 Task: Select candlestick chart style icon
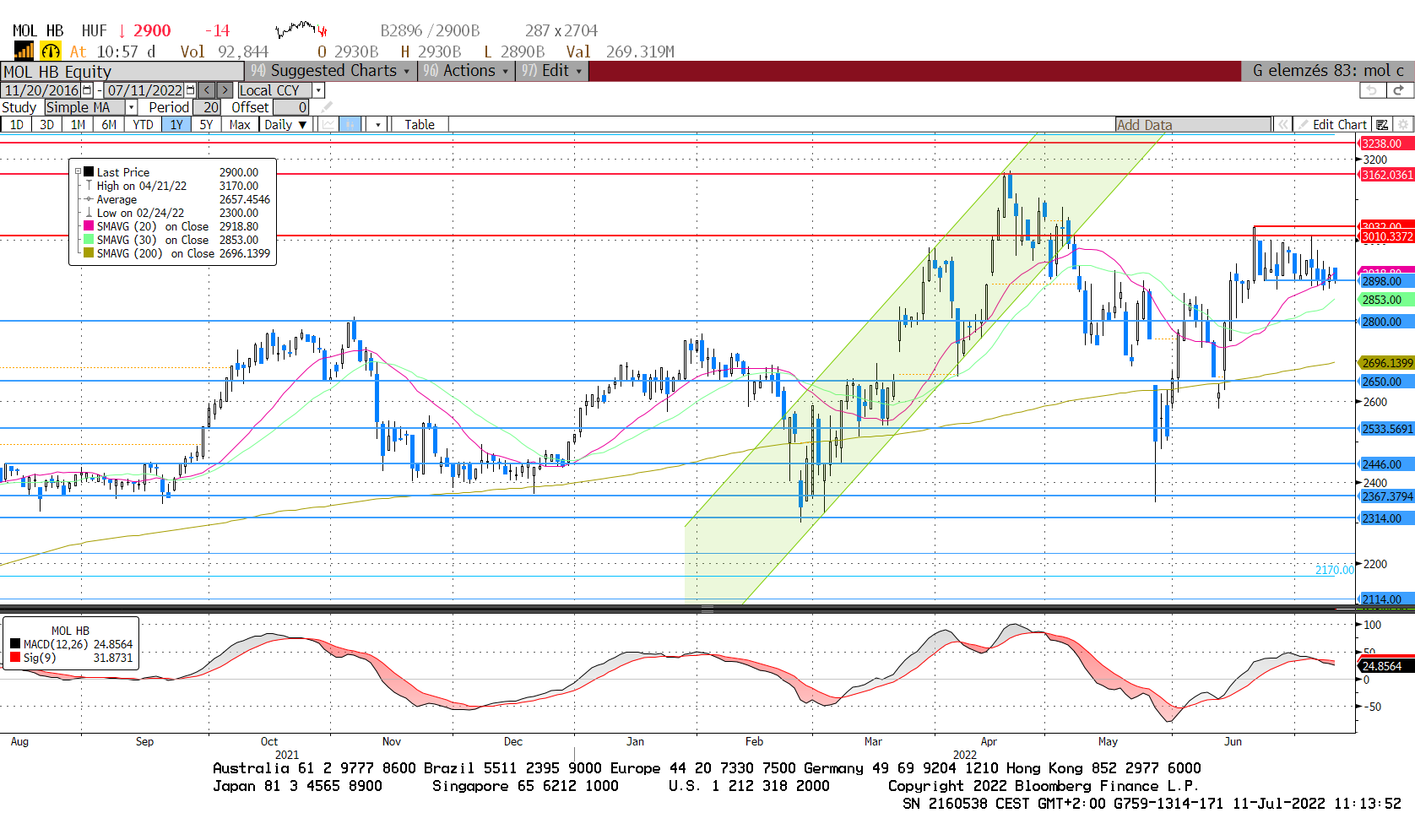(350, 125)
